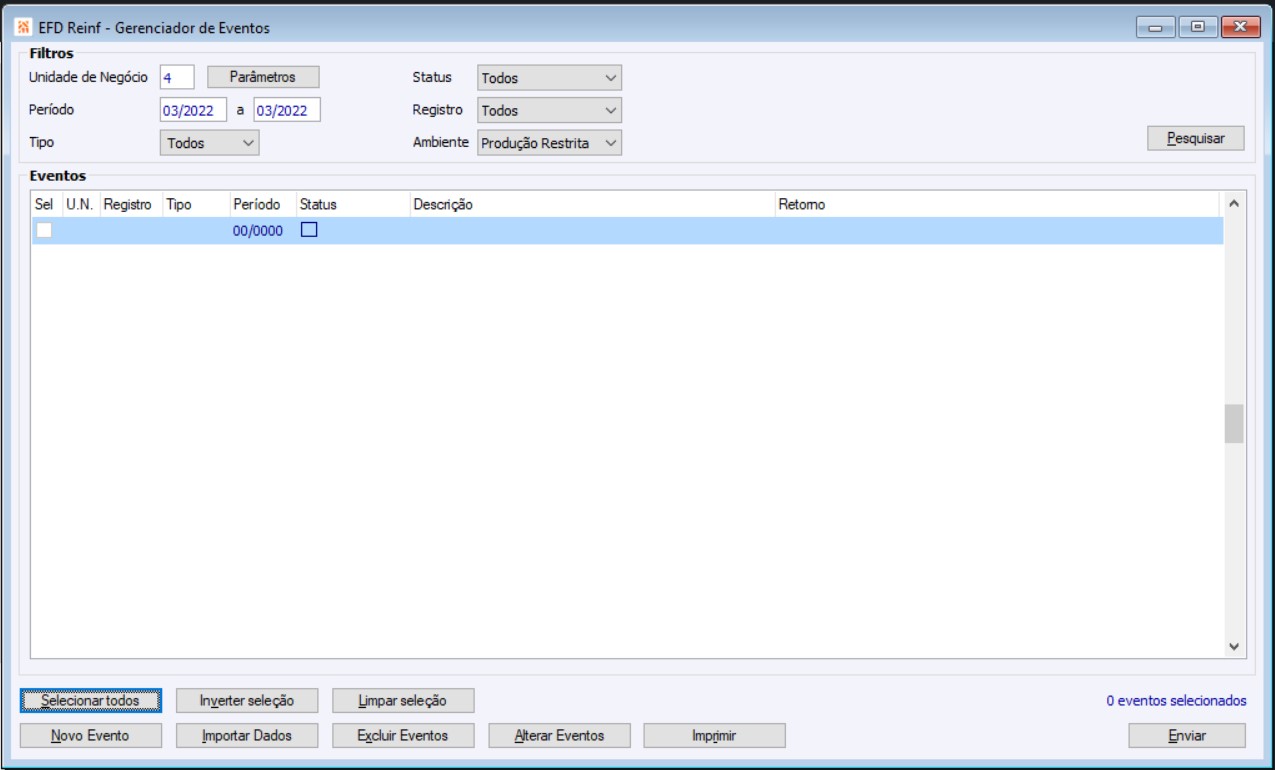Image resolution: width=1275 pixels, height=770 pixels.
Task: Click the U.N. column header
Action: [79, 204]
